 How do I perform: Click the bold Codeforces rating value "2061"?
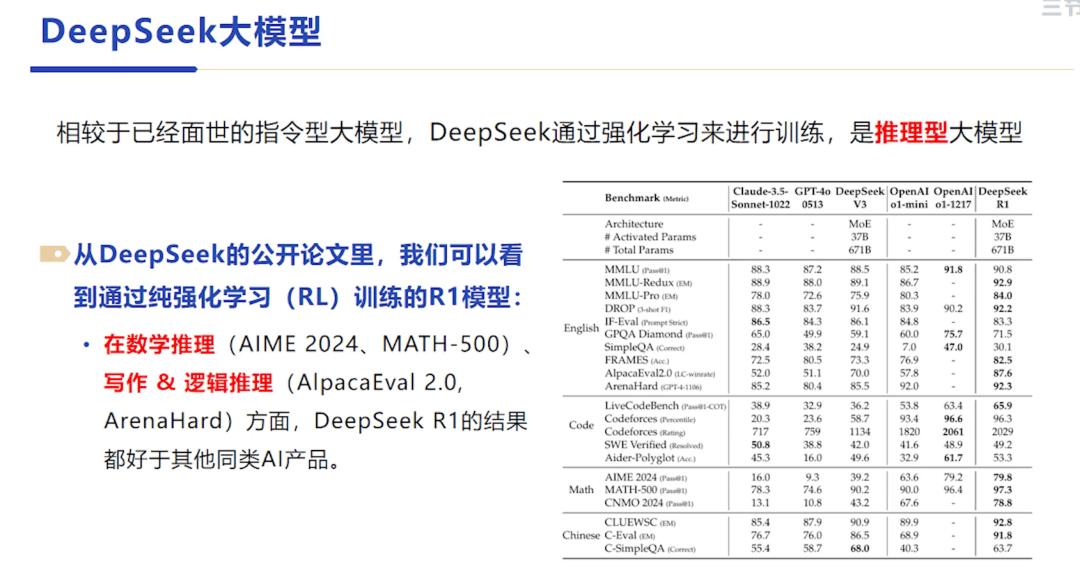pos(953,432)
